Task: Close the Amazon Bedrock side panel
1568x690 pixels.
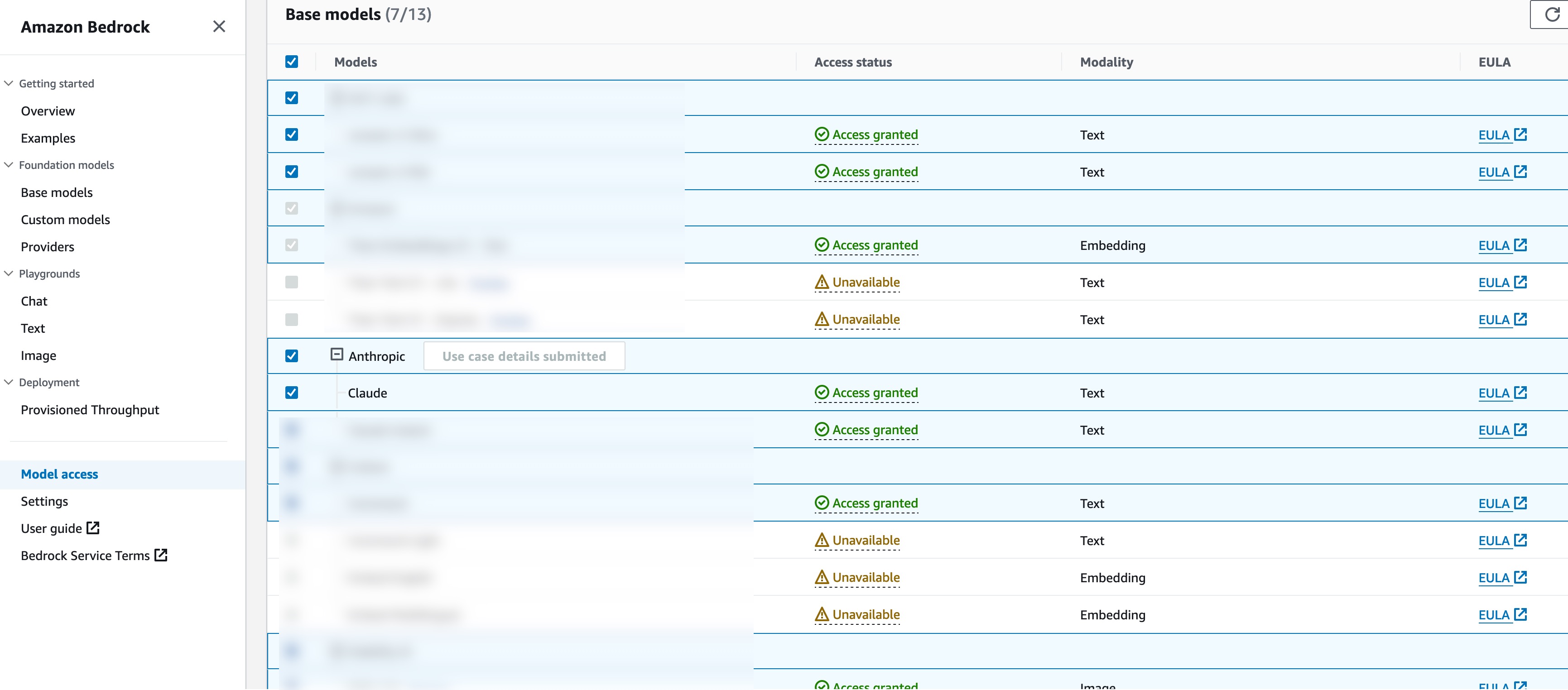Action: pyautogui.click(x=219, y=26)
